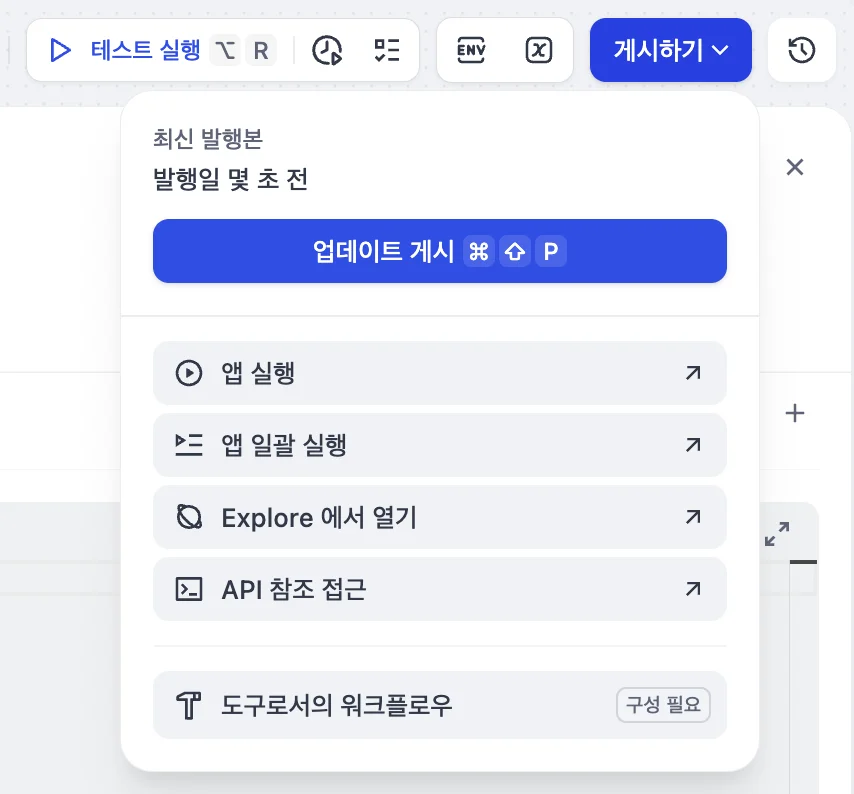Screen dimensions: 854x794
Task: Expand the 게시하기 dropdown button
Action: coord(670,50)
